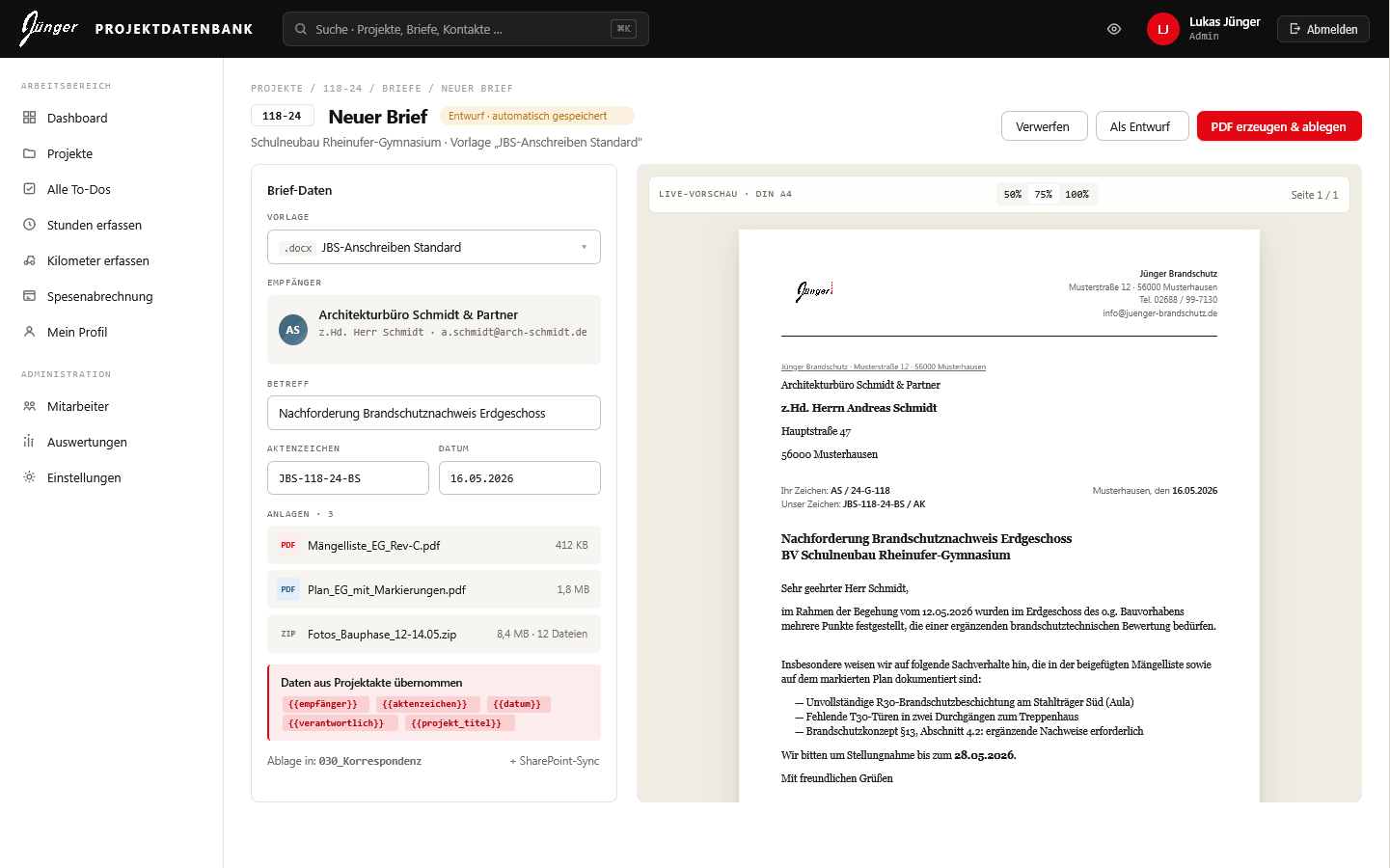1390x868 pixels.
Task: Click the BRIEFE breadcrumb link
Action: 401,88
